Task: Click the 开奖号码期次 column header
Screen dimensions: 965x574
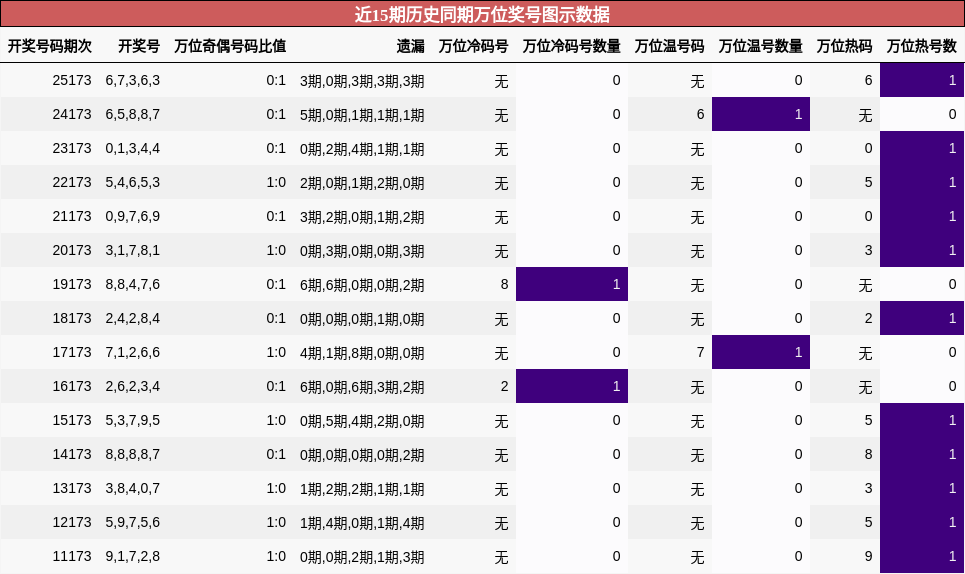Action: point(50,46)
